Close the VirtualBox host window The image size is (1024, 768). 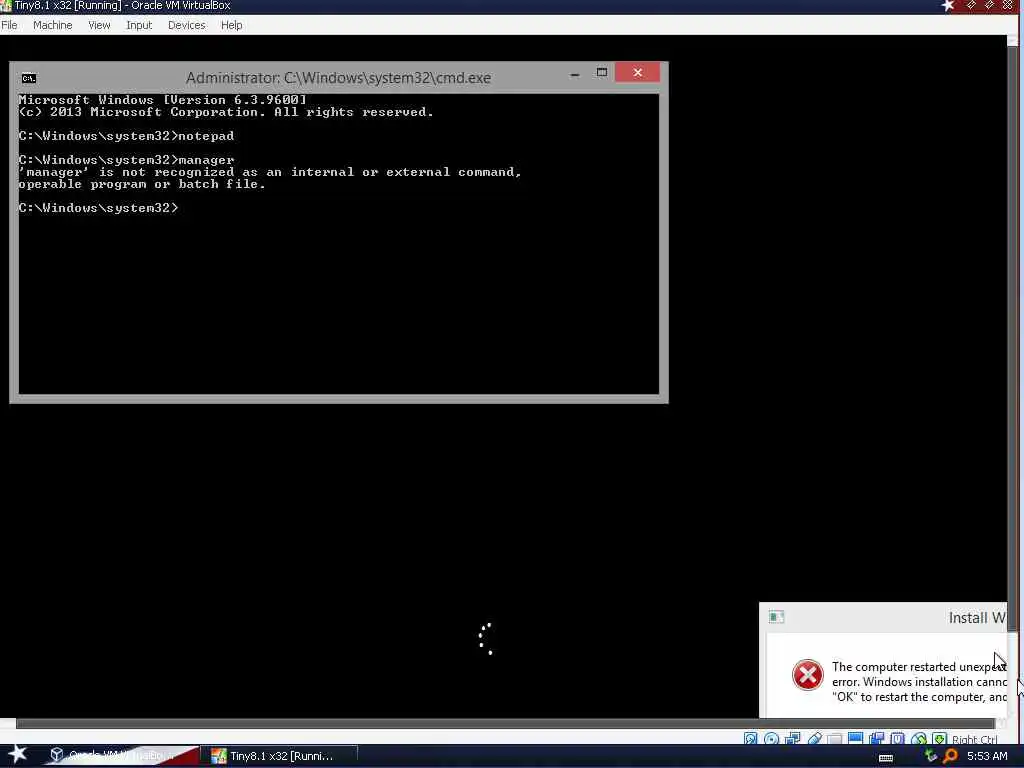click(x=1008, y=5)
